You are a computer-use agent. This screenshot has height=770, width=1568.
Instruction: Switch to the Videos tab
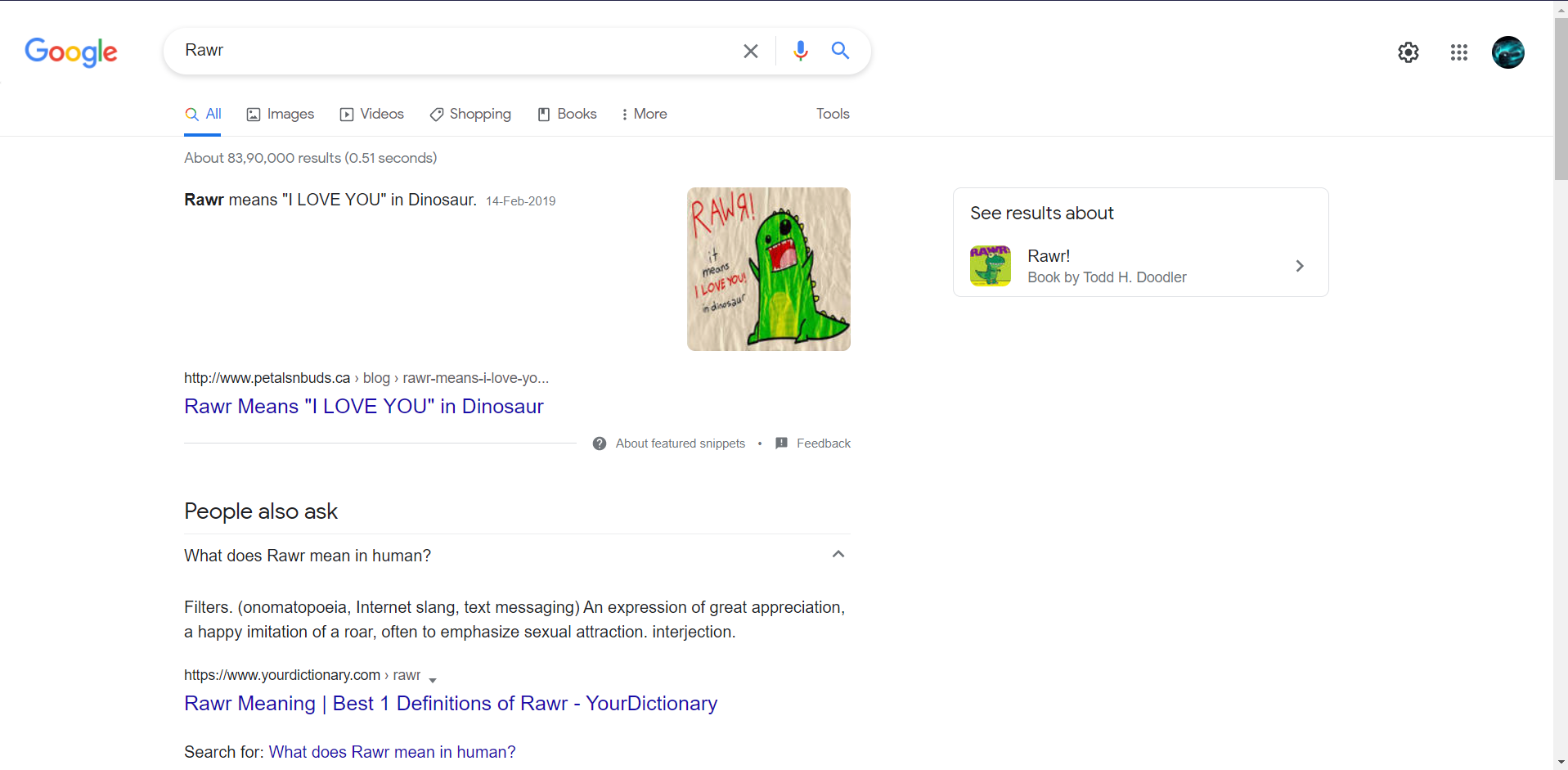tap(371, 114)
